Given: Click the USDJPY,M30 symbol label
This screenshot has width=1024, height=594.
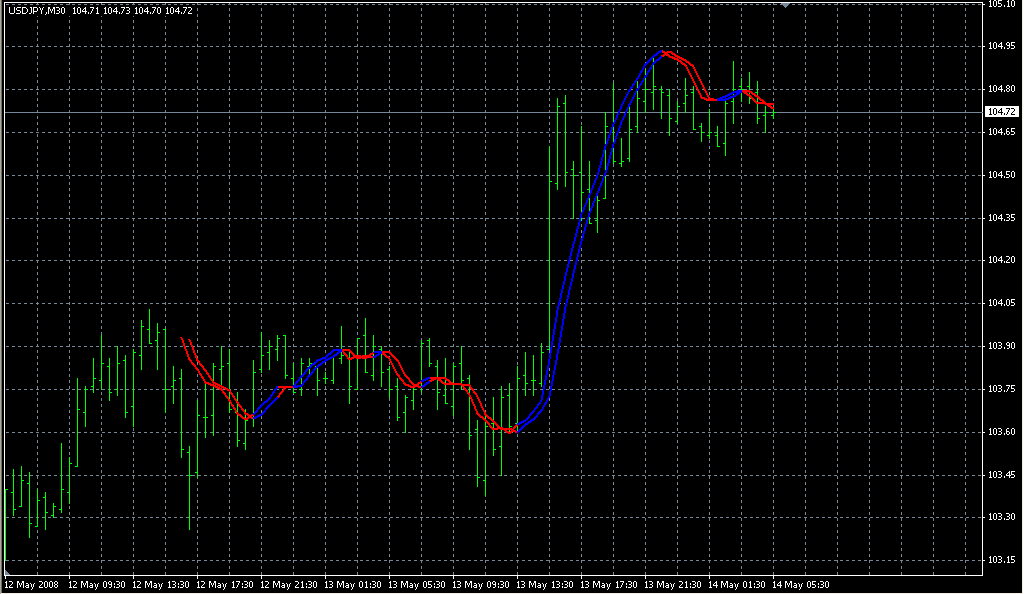Looking at the screenshot, I should click(36, 10).
